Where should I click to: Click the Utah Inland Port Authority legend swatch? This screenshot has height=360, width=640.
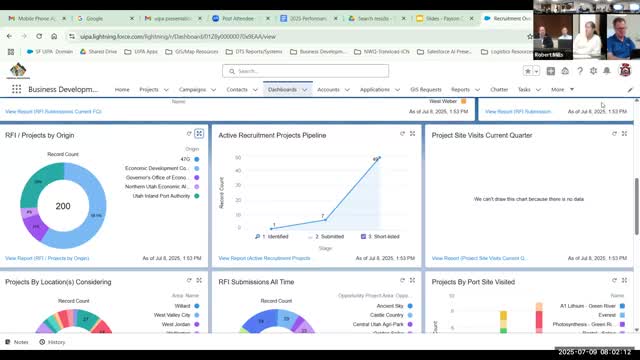coord(197,196)
